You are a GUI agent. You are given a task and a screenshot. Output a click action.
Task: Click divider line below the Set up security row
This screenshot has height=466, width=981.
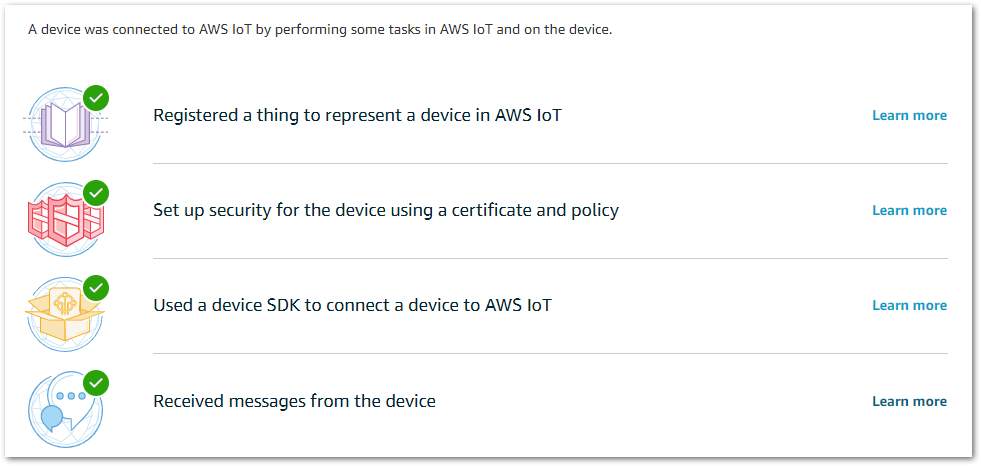pyautogui.click(x=551, y=258)
